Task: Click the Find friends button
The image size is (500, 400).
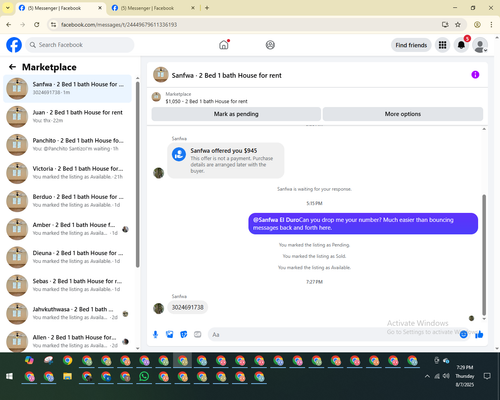Action: point(411,45)
